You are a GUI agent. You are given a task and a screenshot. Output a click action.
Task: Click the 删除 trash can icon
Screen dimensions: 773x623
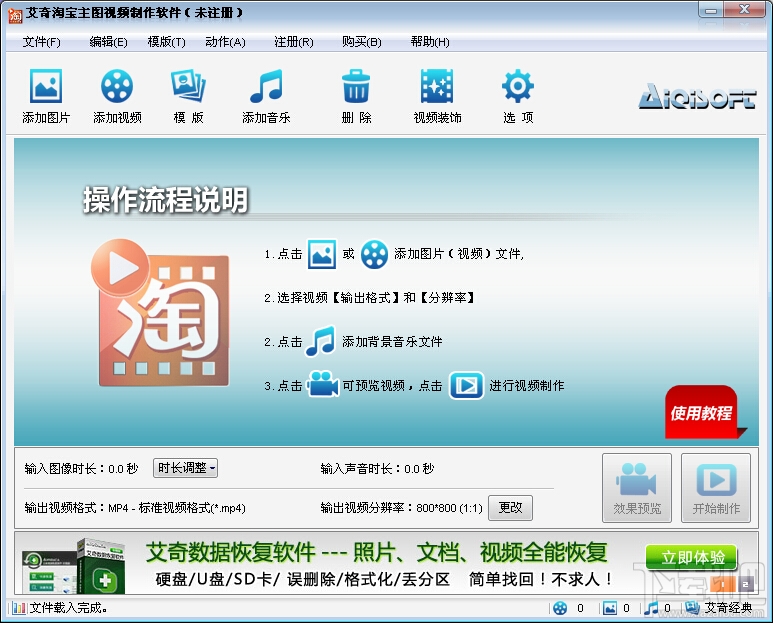tap(356, 86)
